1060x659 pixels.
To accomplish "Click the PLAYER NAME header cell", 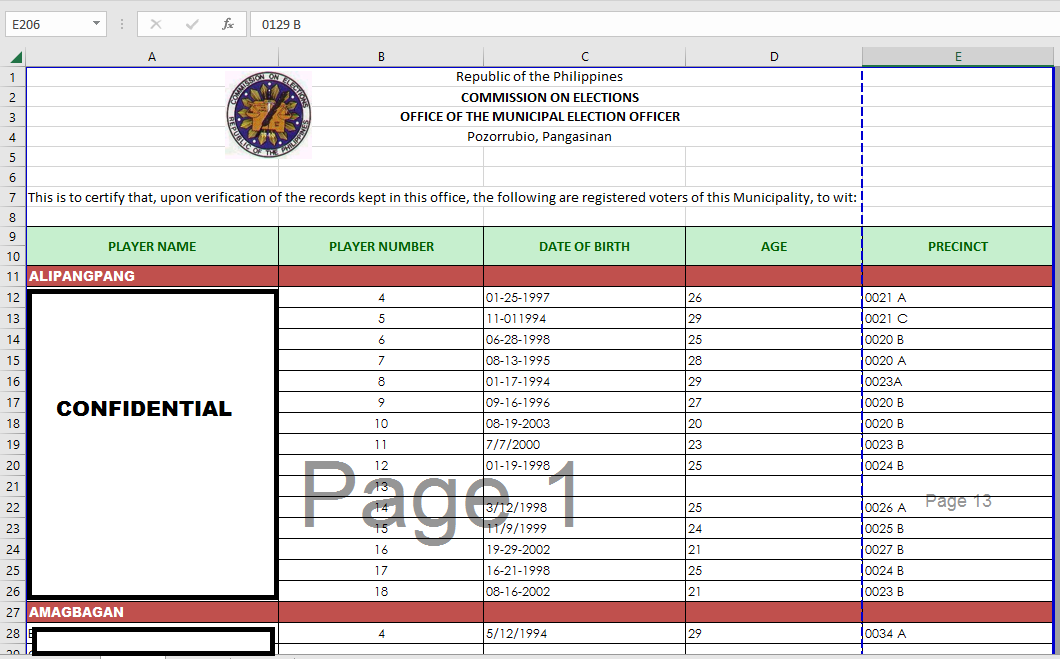I will (x=152, y=247).
